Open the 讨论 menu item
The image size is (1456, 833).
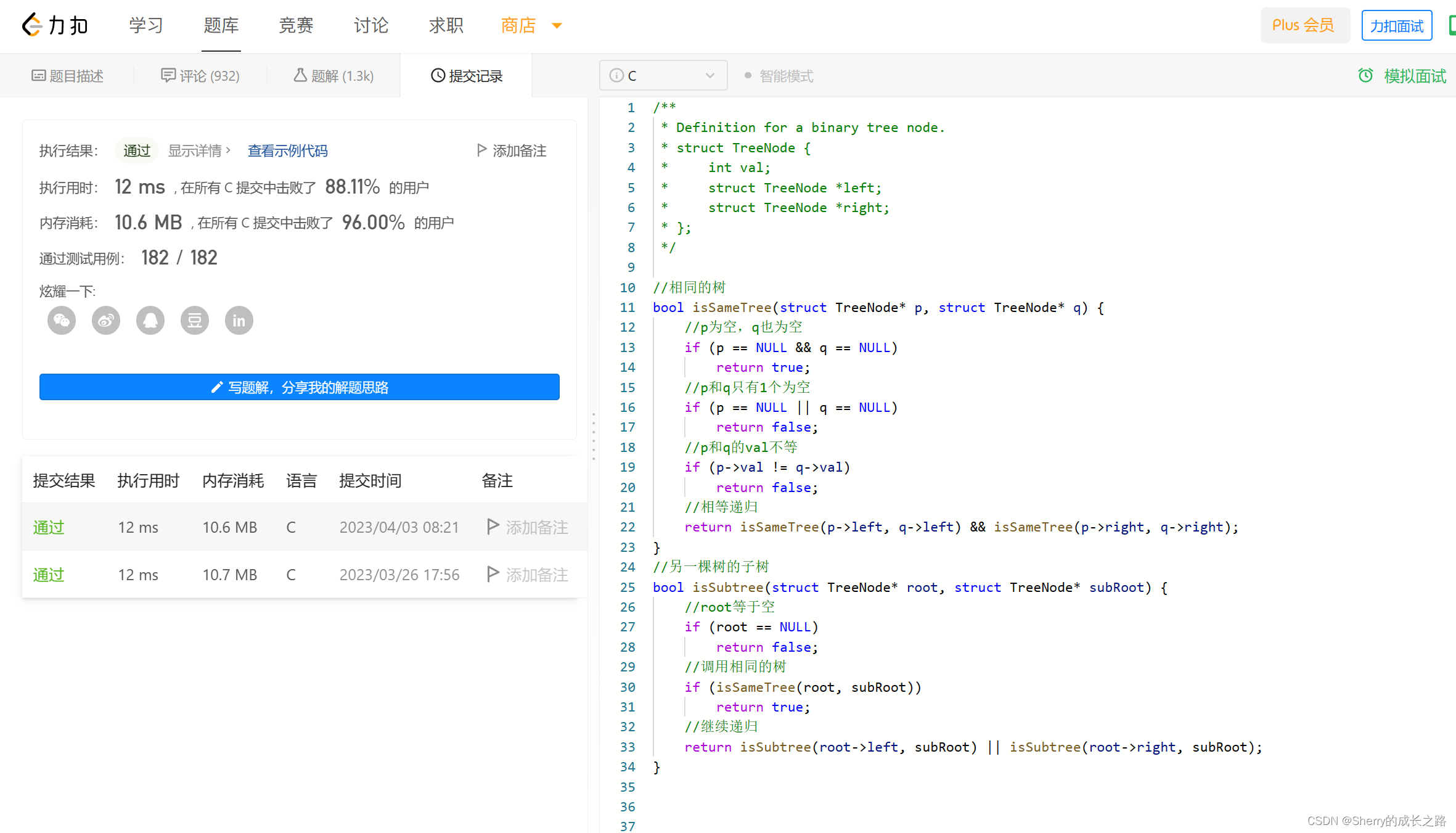point(371,25)
